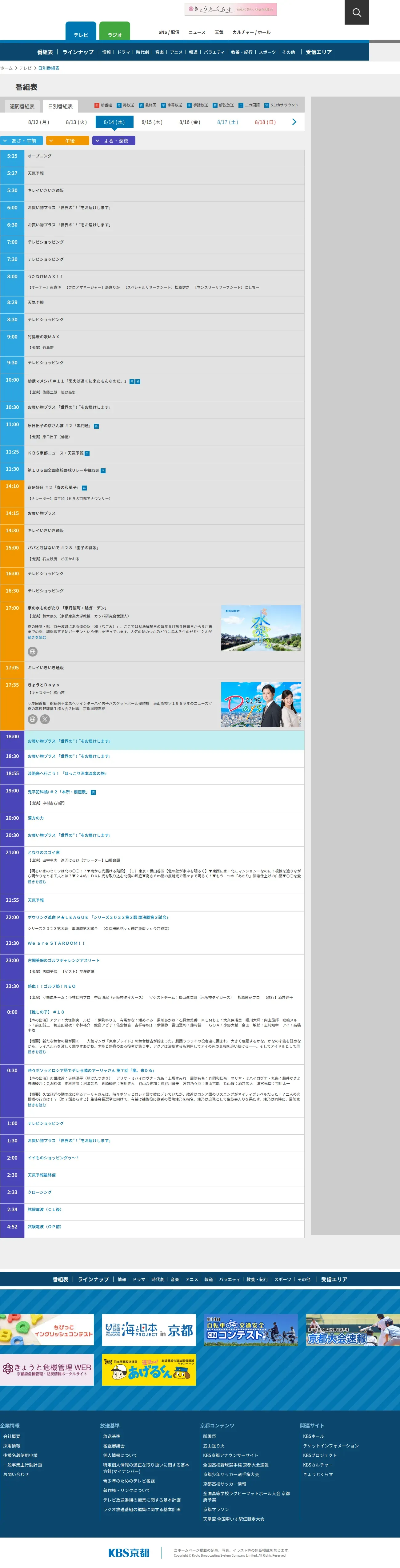
Task: Open the 京都マラソン footer link
Action: point(216,1510)
